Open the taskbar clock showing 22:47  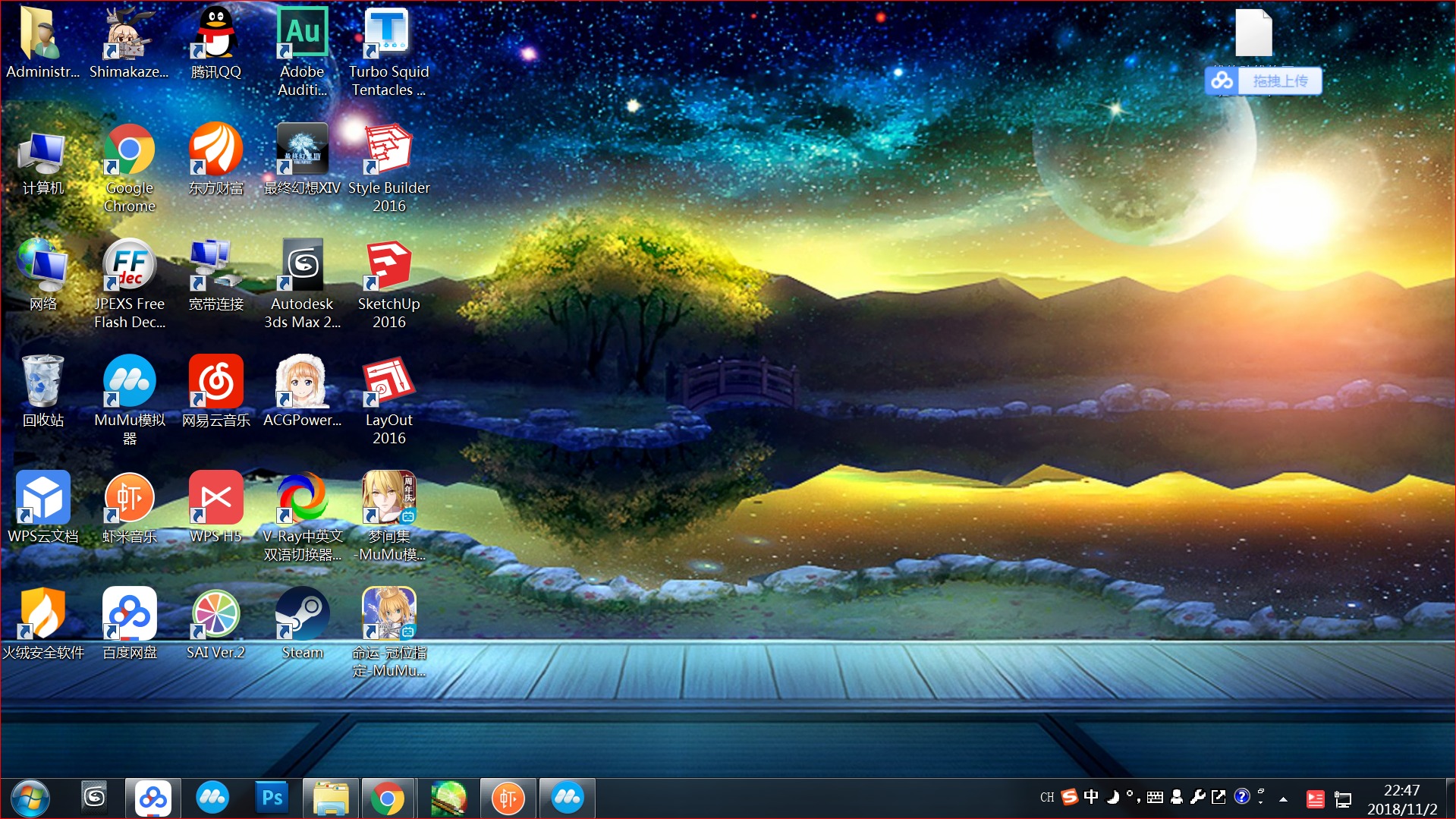click(1402, 799)
